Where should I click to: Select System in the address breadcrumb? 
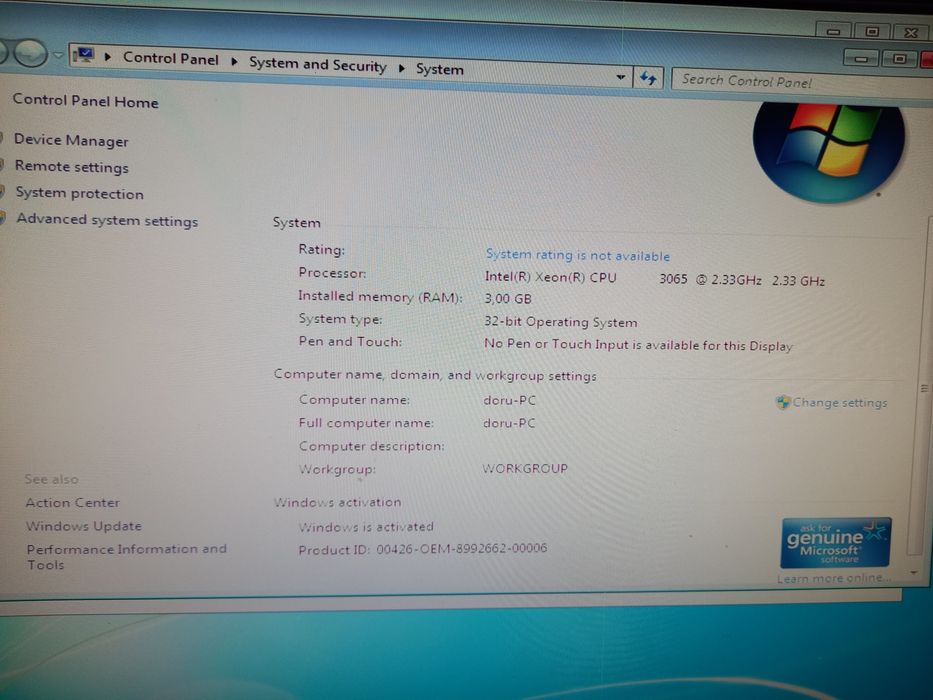coord(440,69)
